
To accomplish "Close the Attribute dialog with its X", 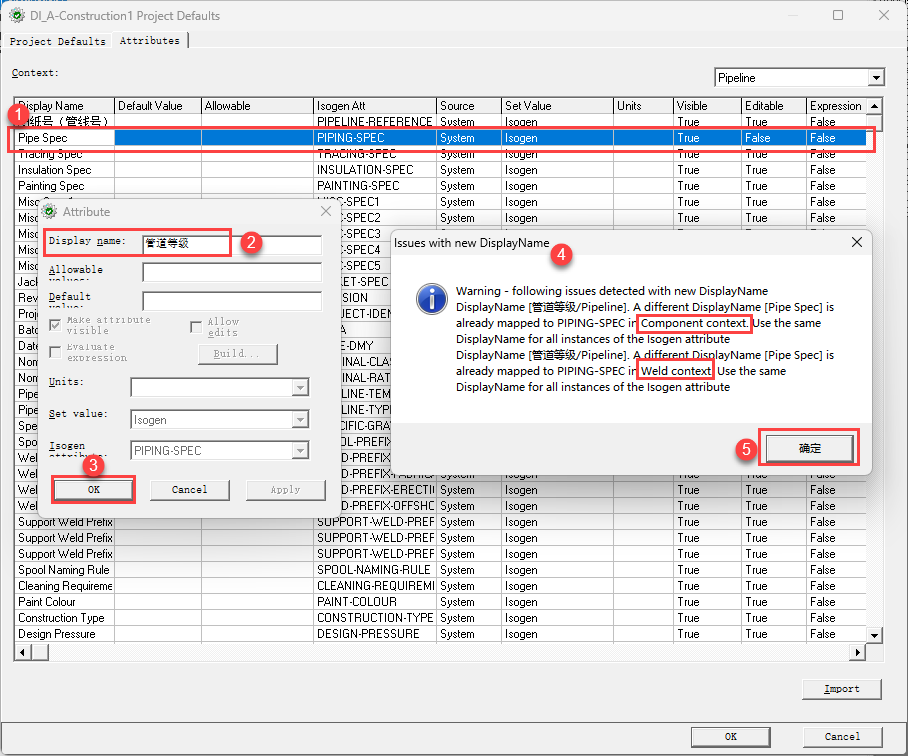I will coord(325,211).
